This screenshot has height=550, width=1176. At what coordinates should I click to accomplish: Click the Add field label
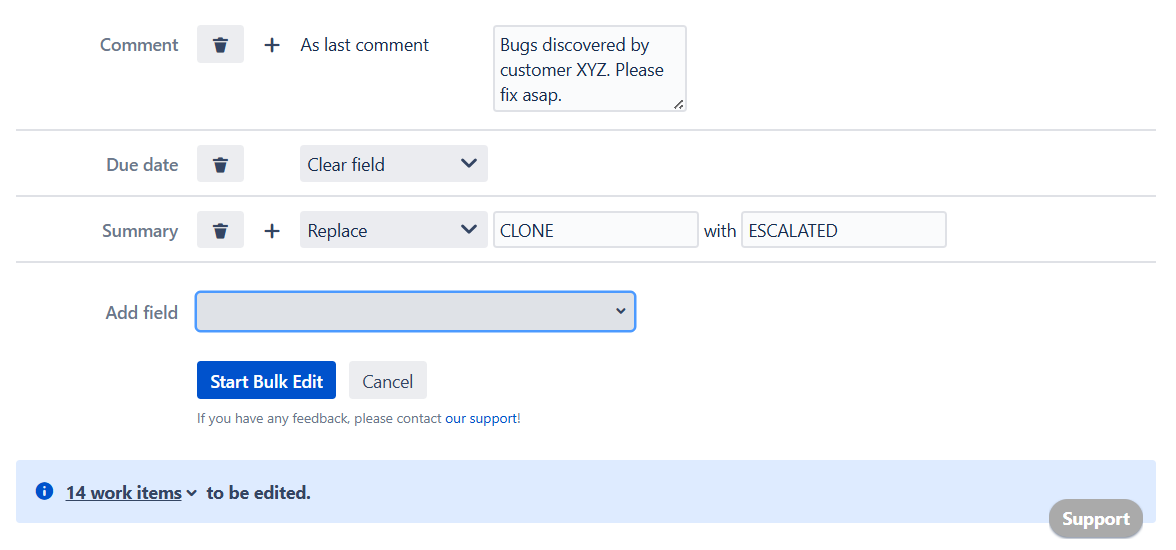tap(142, 313)
